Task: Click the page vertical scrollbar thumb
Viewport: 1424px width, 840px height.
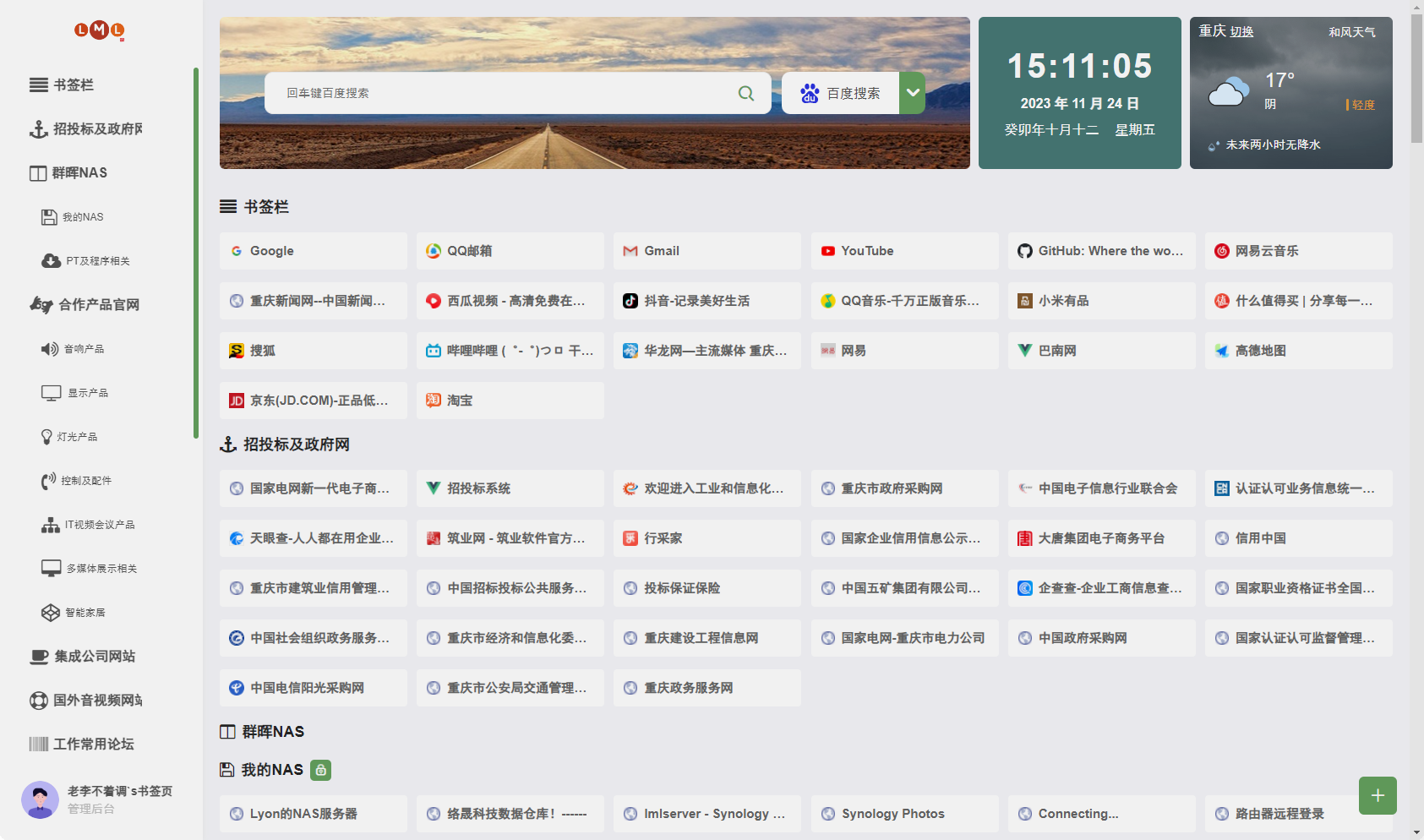Action: 1416,78
